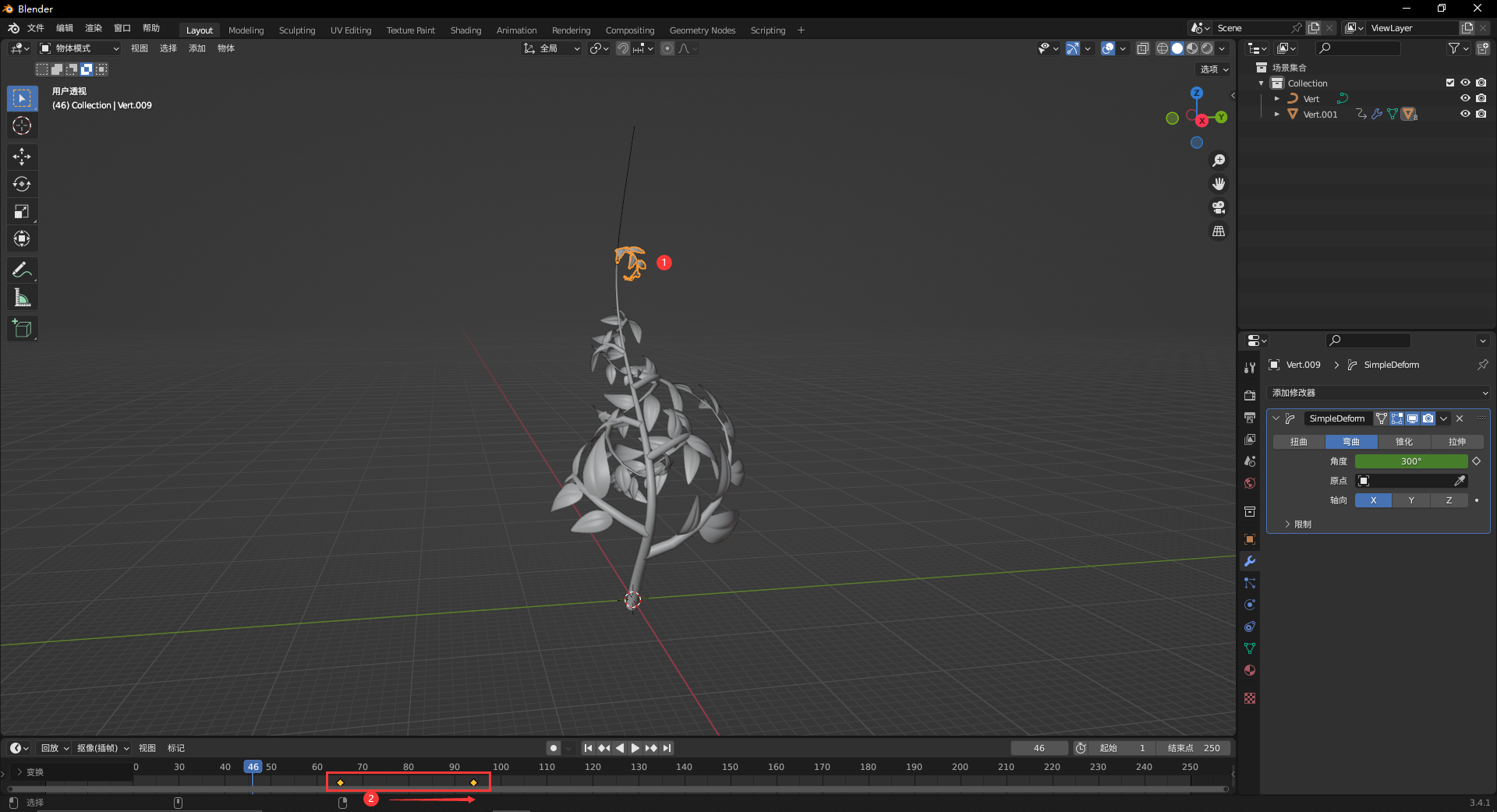Activate the Move tool
Screen dimensions: 1497x812
[22, 157]
